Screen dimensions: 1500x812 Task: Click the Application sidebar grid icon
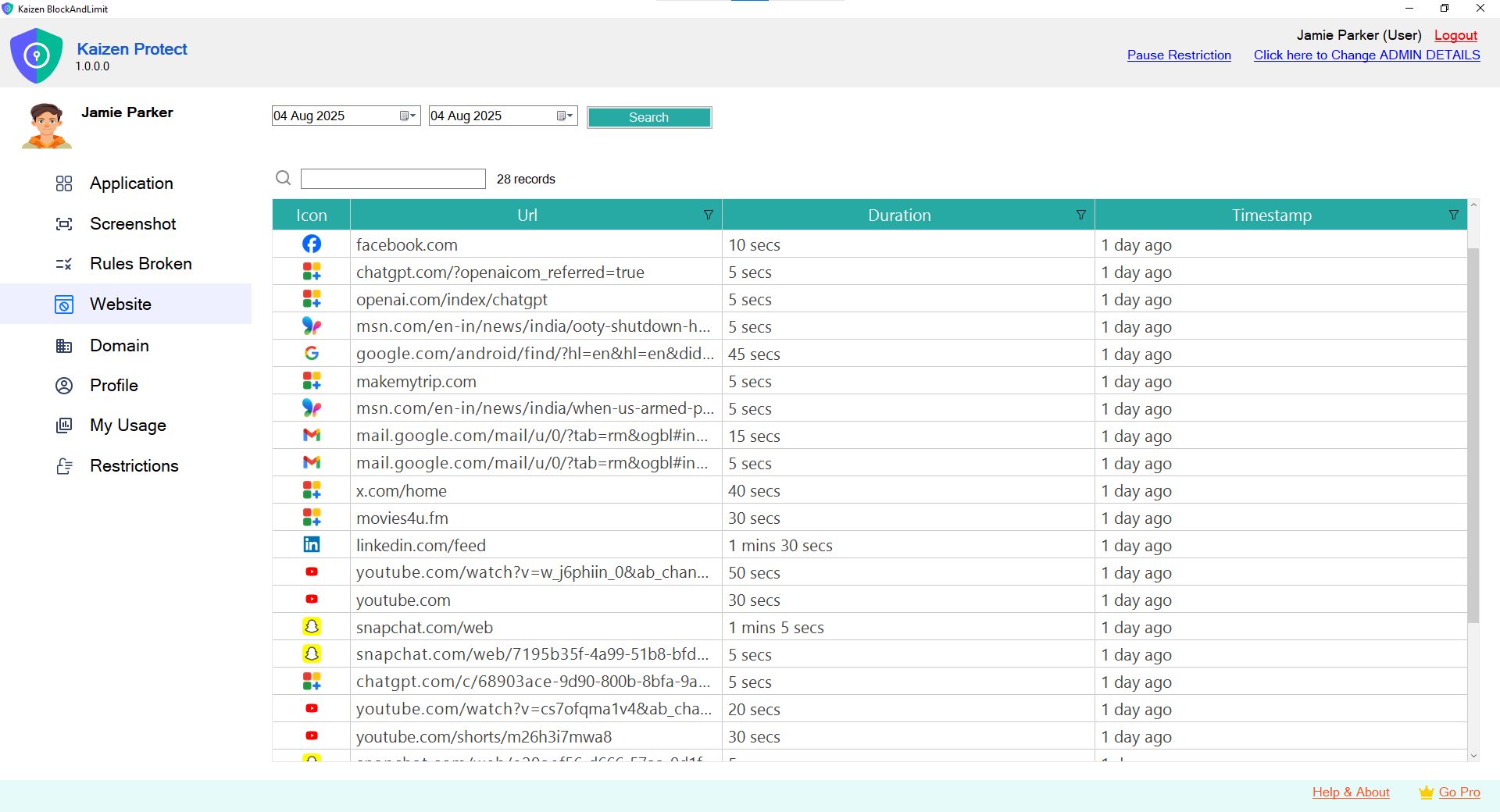tap(64, 183)
